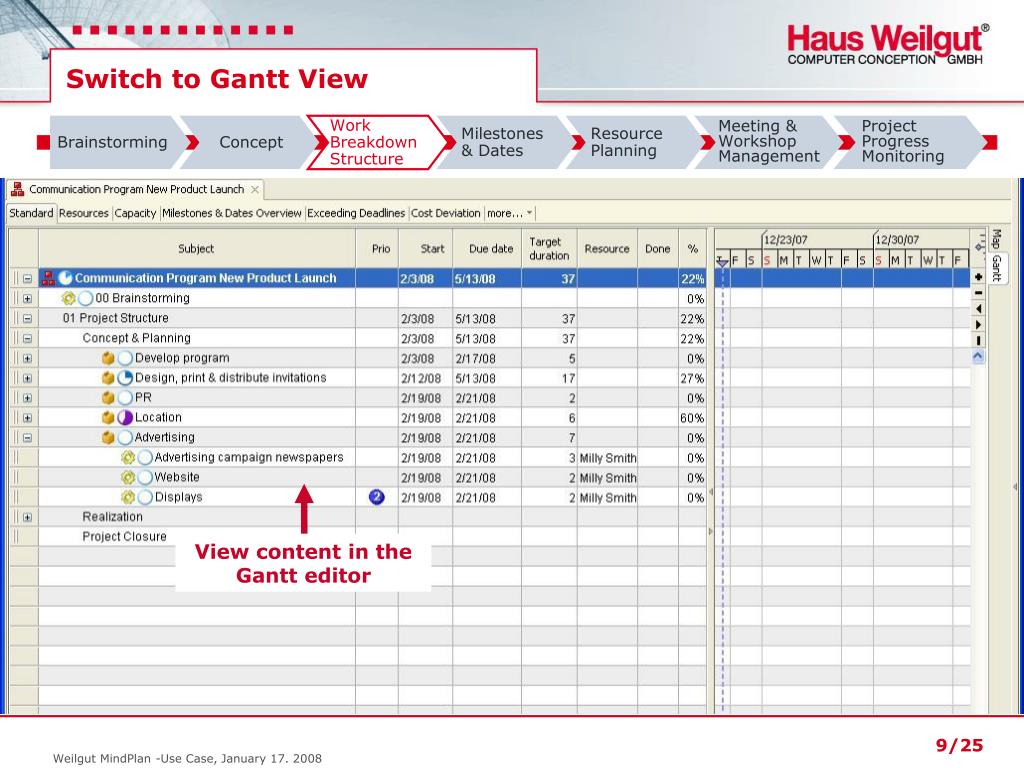
Task: Click package icon beside Design, print & distribute
Action: coord(108,377)
